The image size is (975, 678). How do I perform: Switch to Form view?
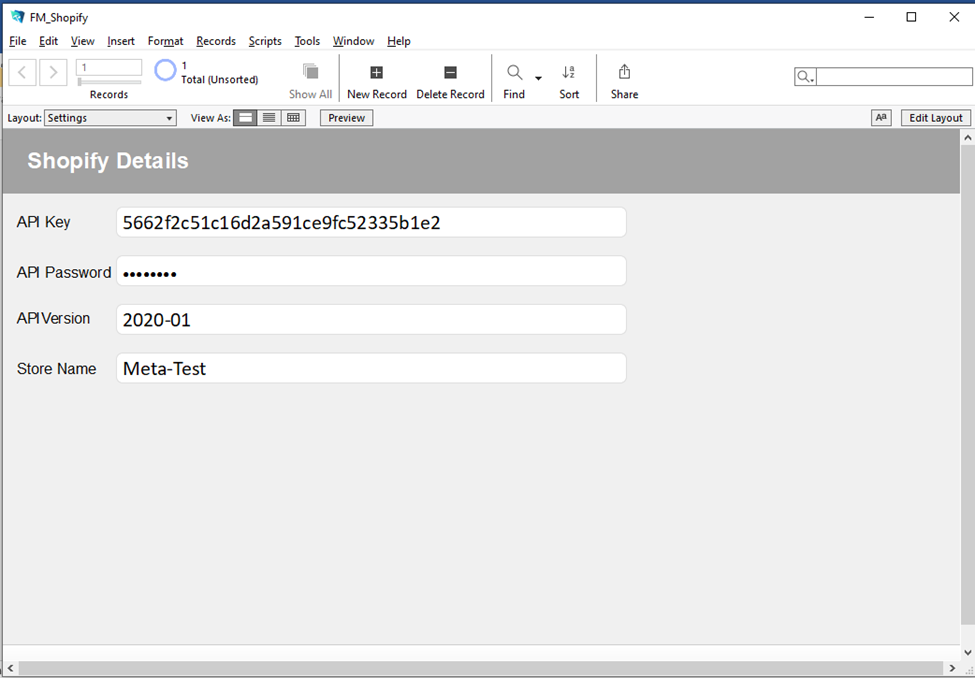click(245, 118)
